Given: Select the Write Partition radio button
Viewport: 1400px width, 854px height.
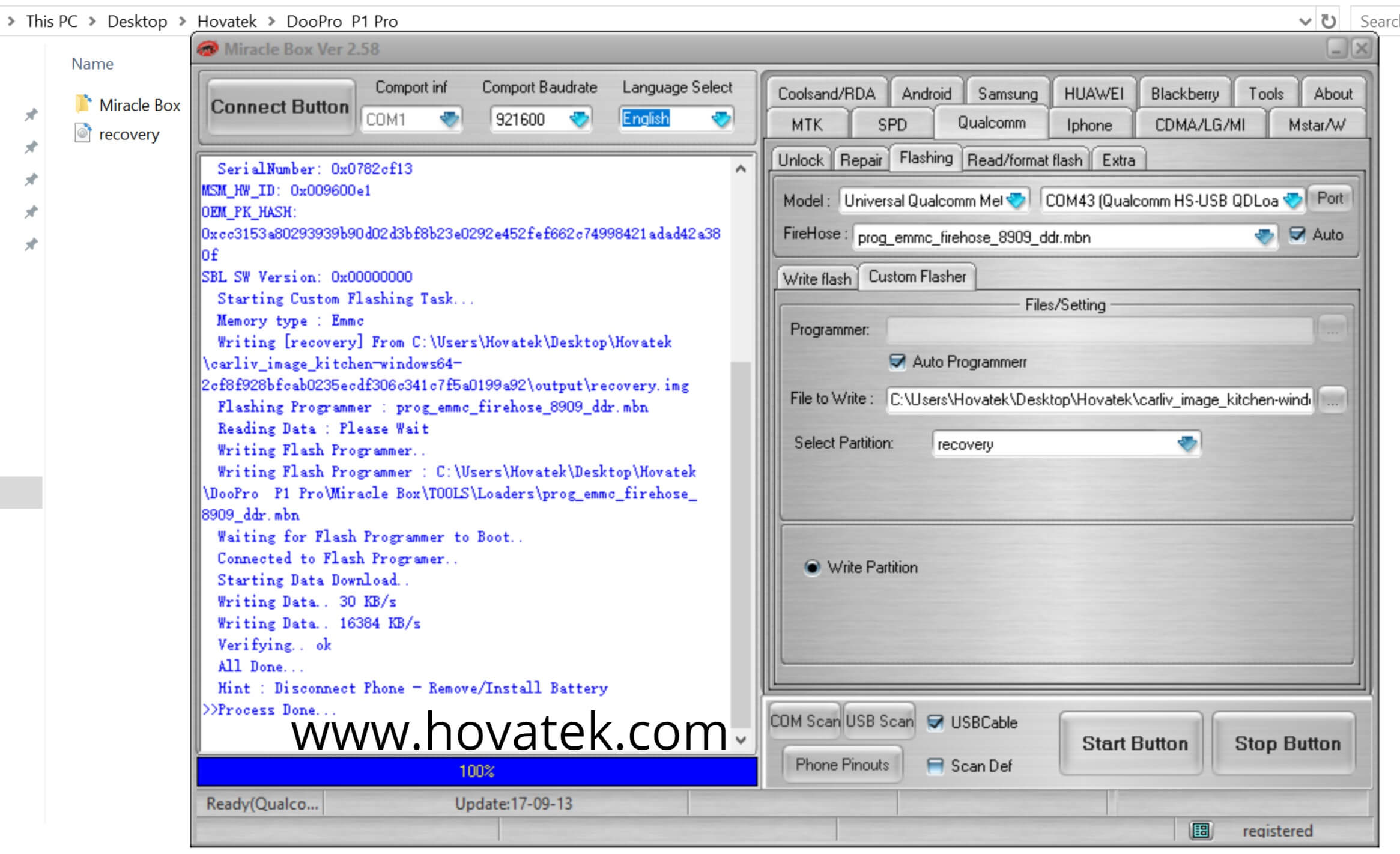Looking at the screenshot, I should 812,568.
